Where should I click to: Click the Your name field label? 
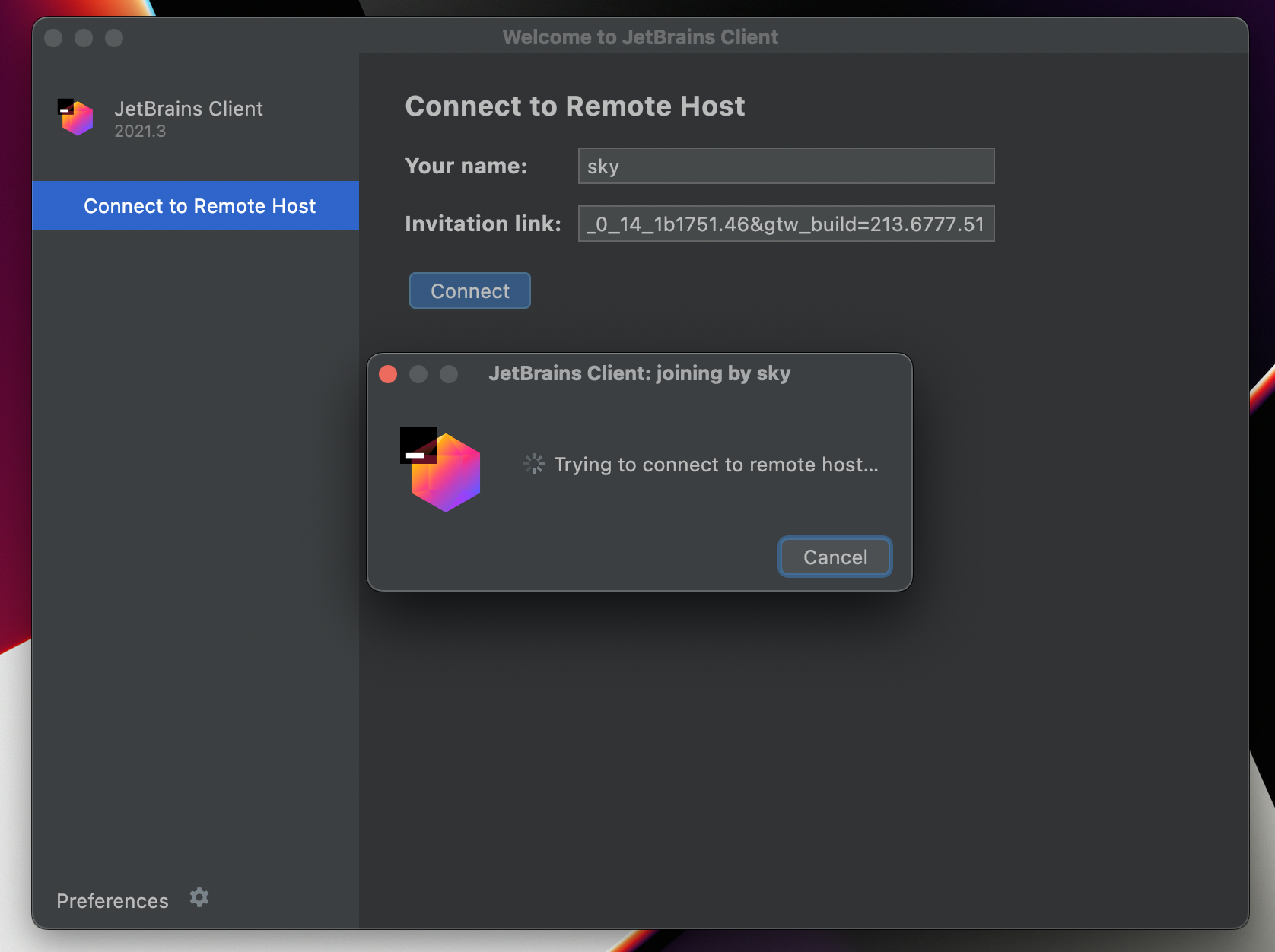(x=466, y=165)
